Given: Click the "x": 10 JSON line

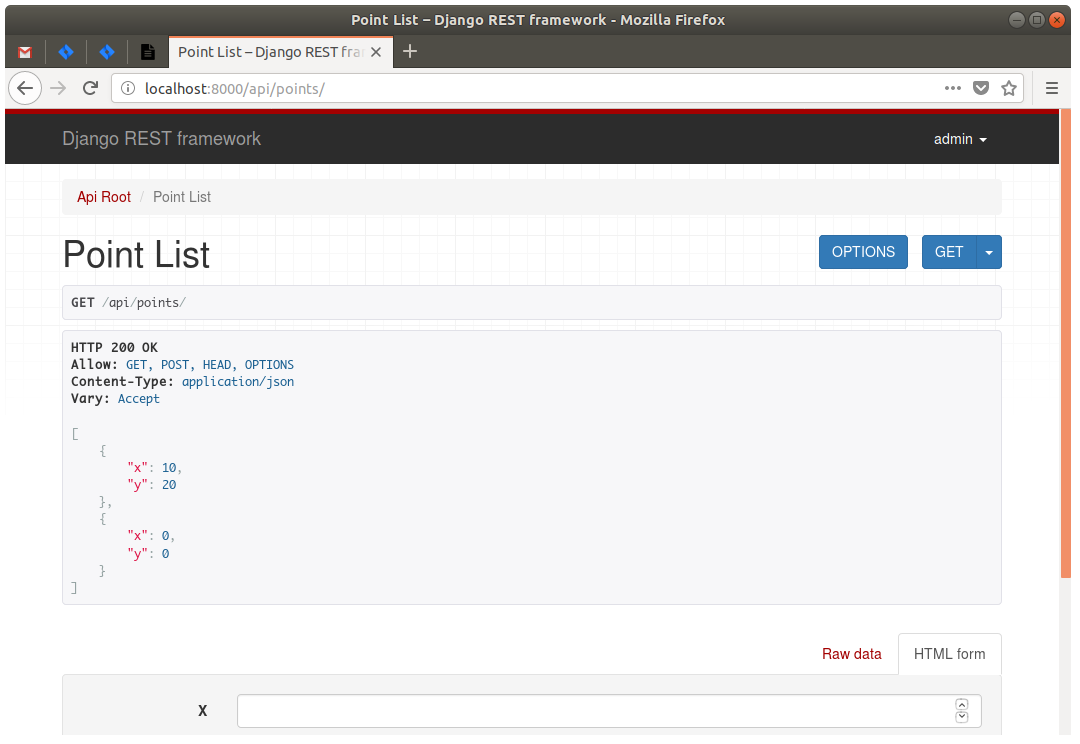Looking at the screenshot, I should (154, 468).
